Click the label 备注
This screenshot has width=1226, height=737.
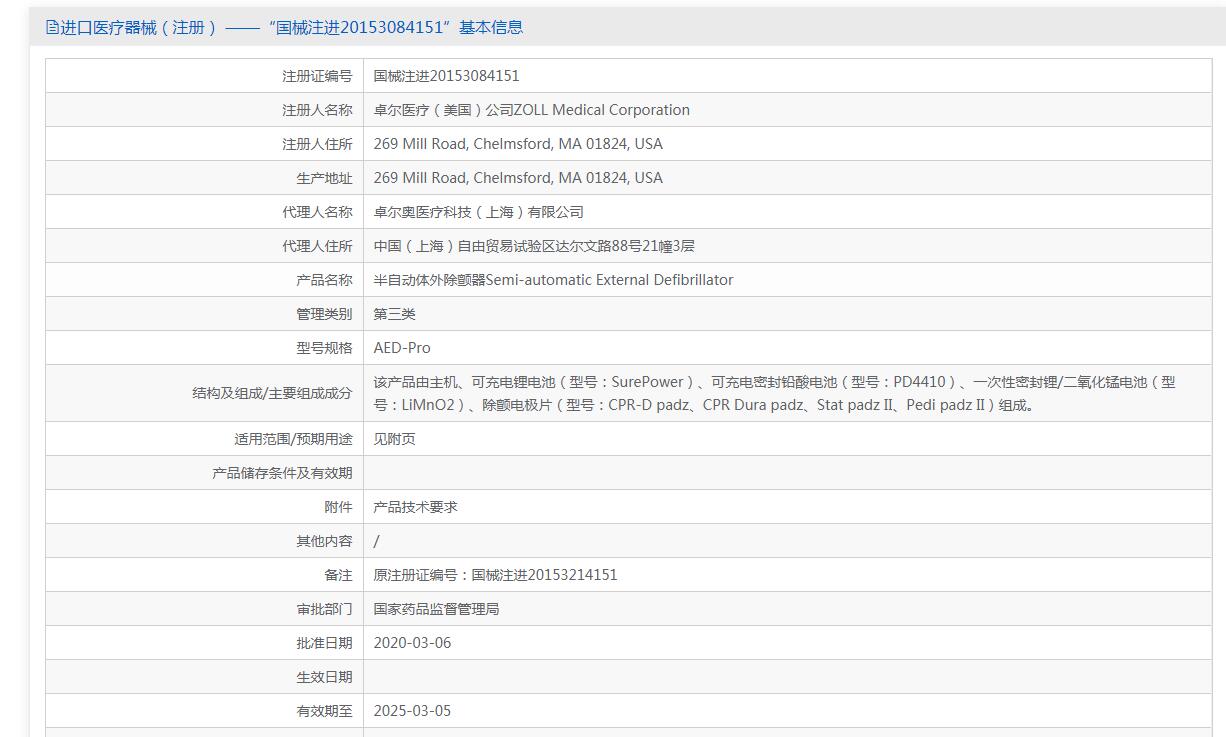click(x=338, y=575)
